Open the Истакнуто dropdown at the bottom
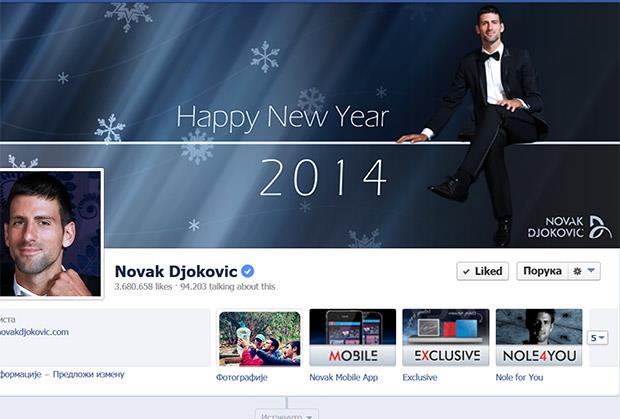This screenshot has height=419, width=620. pyautogui.click(x=287, y=415)
